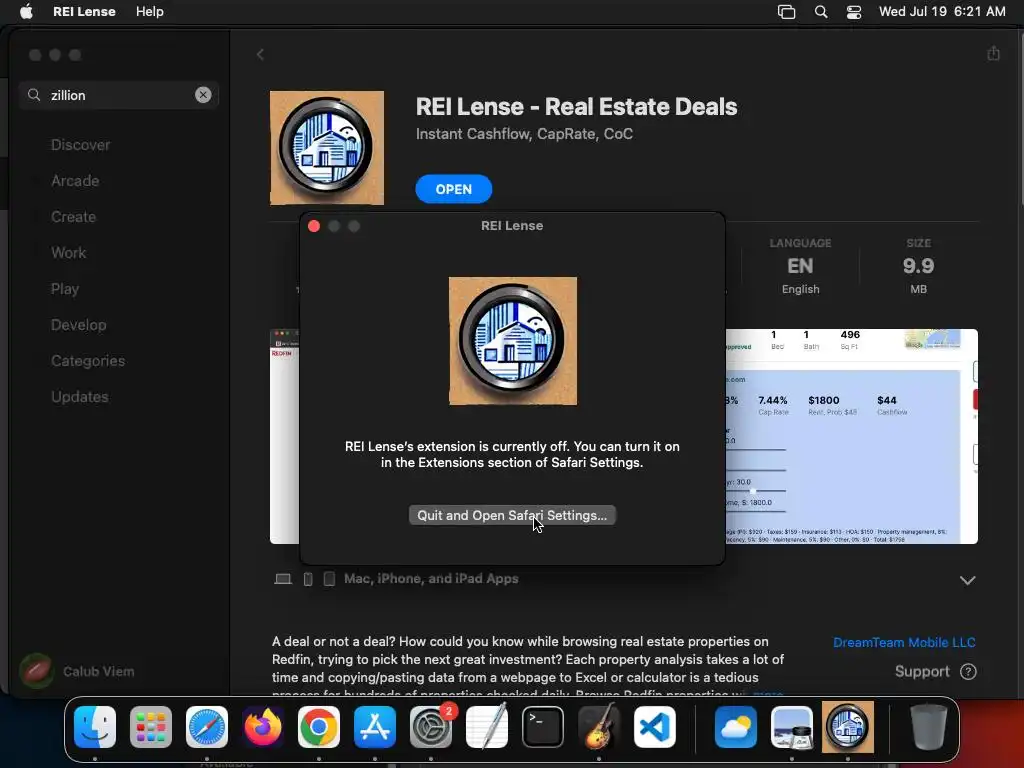This screenshot has width=1024, height=768.
Task: Open TextEdit from the Dock
Action: coord(487,727)
